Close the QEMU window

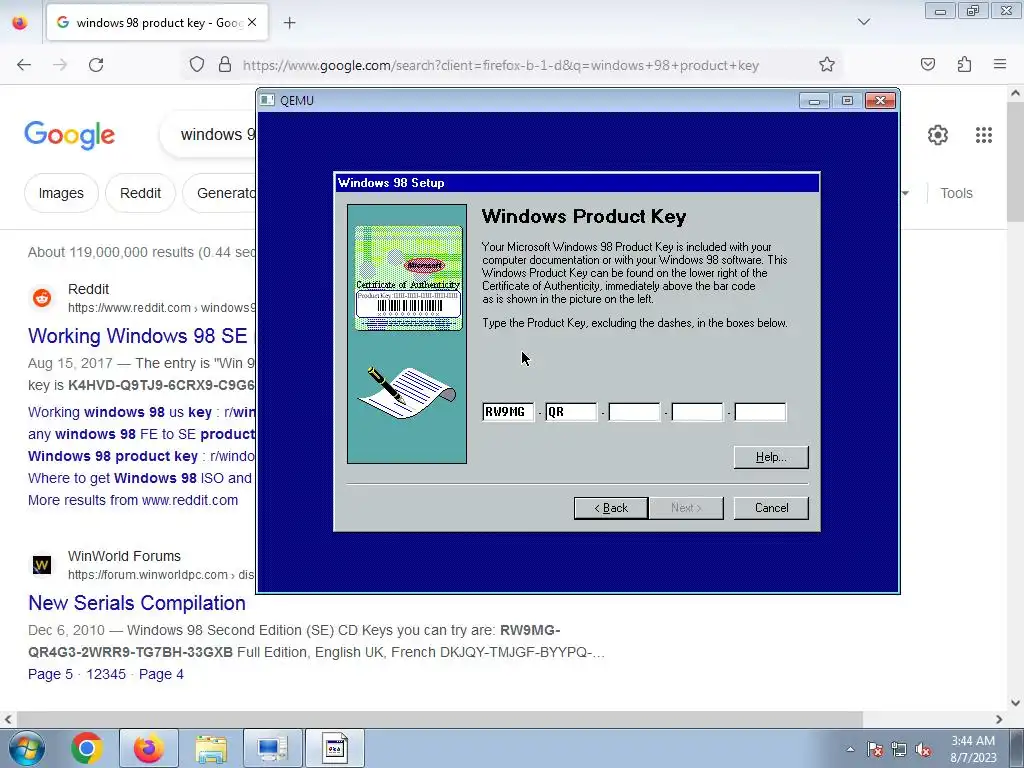coord(880,101)
